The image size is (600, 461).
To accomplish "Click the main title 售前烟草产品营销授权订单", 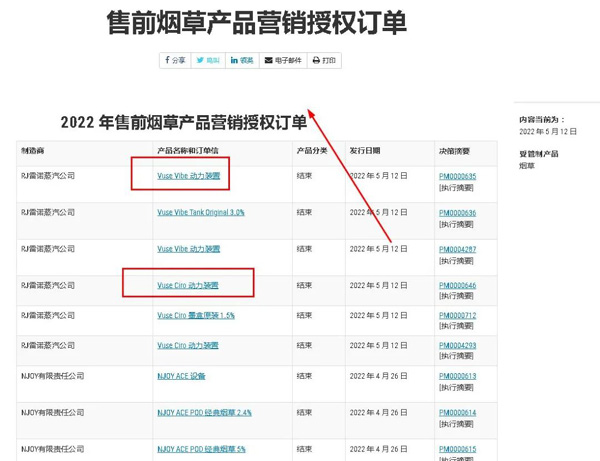I will [256, 23].
